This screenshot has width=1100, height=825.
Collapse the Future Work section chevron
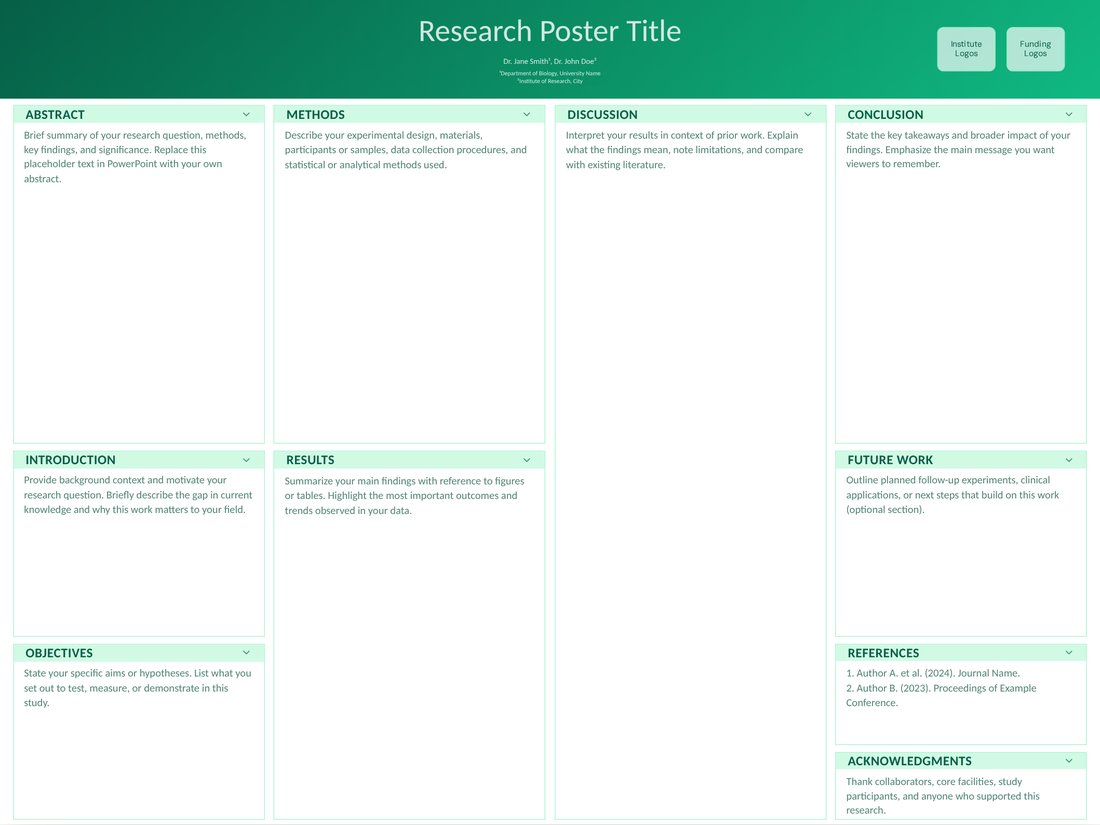point(1069,460)
